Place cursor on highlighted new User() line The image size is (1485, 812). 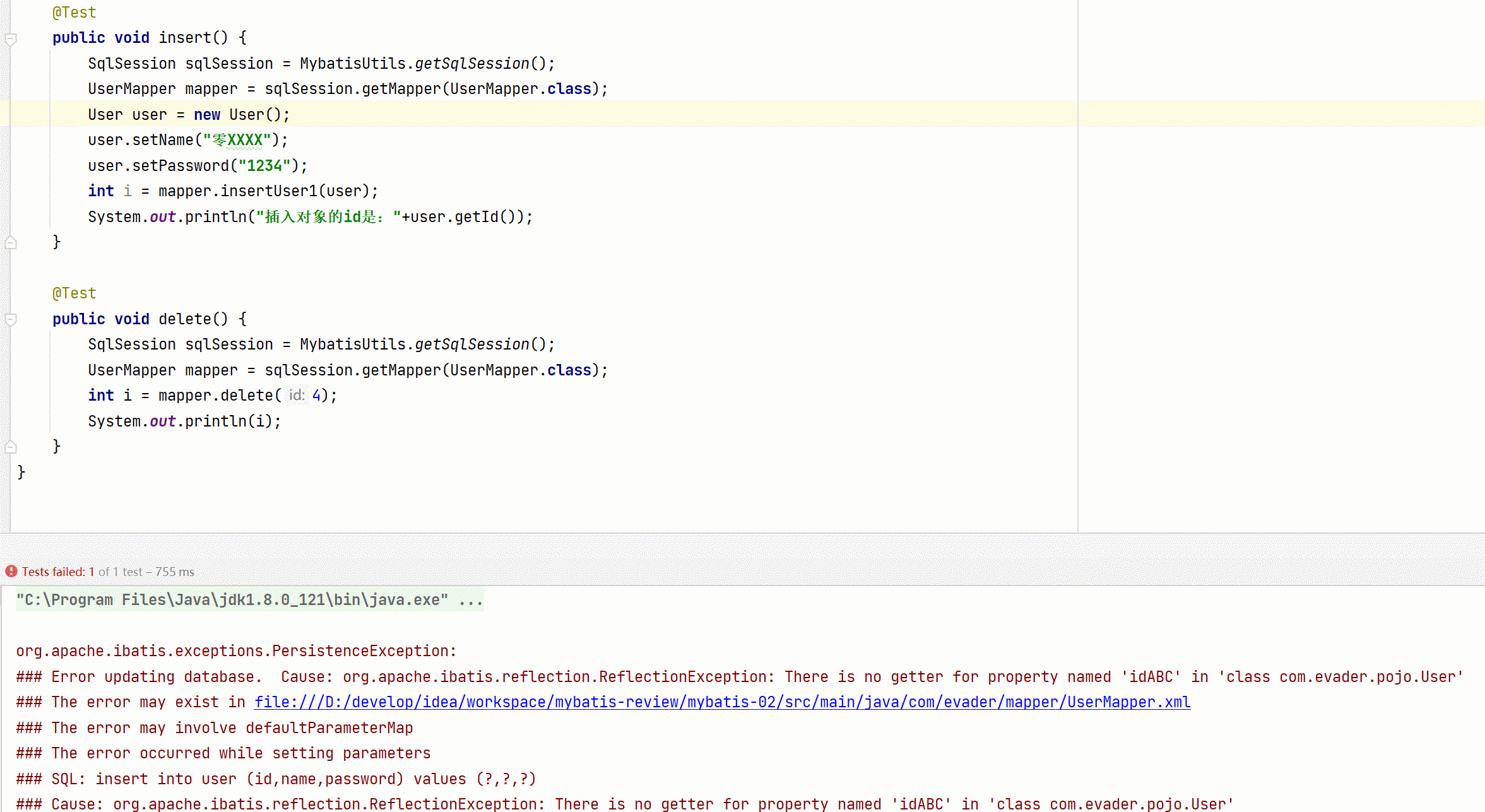pyautogui.click(x=189, y=115)
